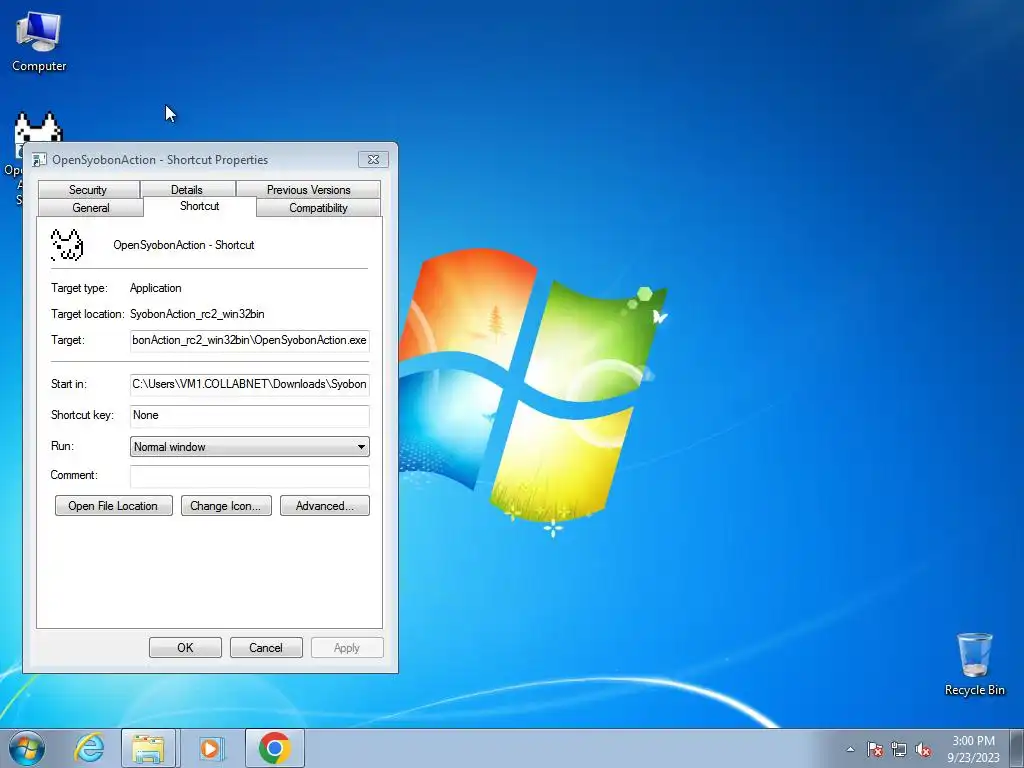
Task: Launch Windows Media Player from taskbar
Action: click(210, 748)
